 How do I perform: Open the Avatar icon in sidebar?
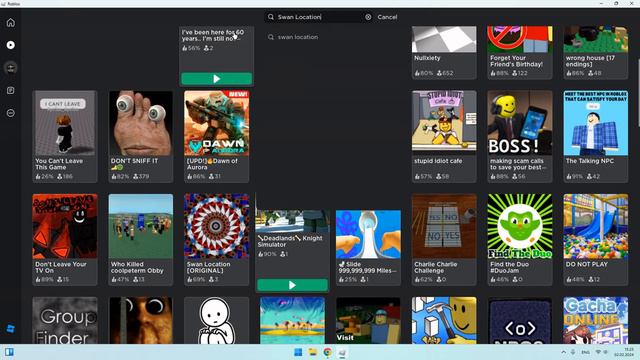pyautogui.click(x=11, y=68)
